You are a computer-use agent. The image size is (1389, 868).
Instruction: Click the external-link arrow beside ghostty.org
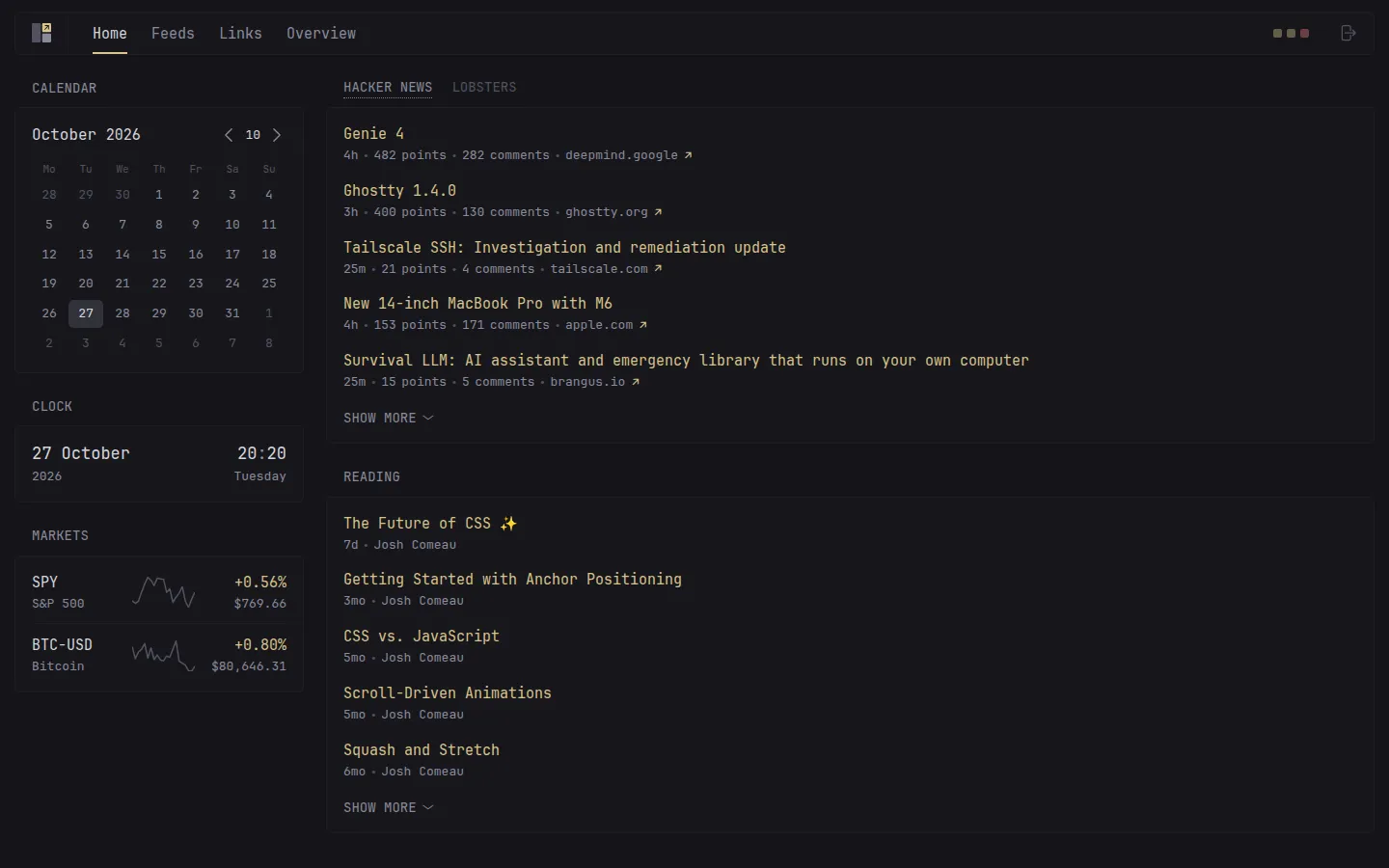coord(658,212)
